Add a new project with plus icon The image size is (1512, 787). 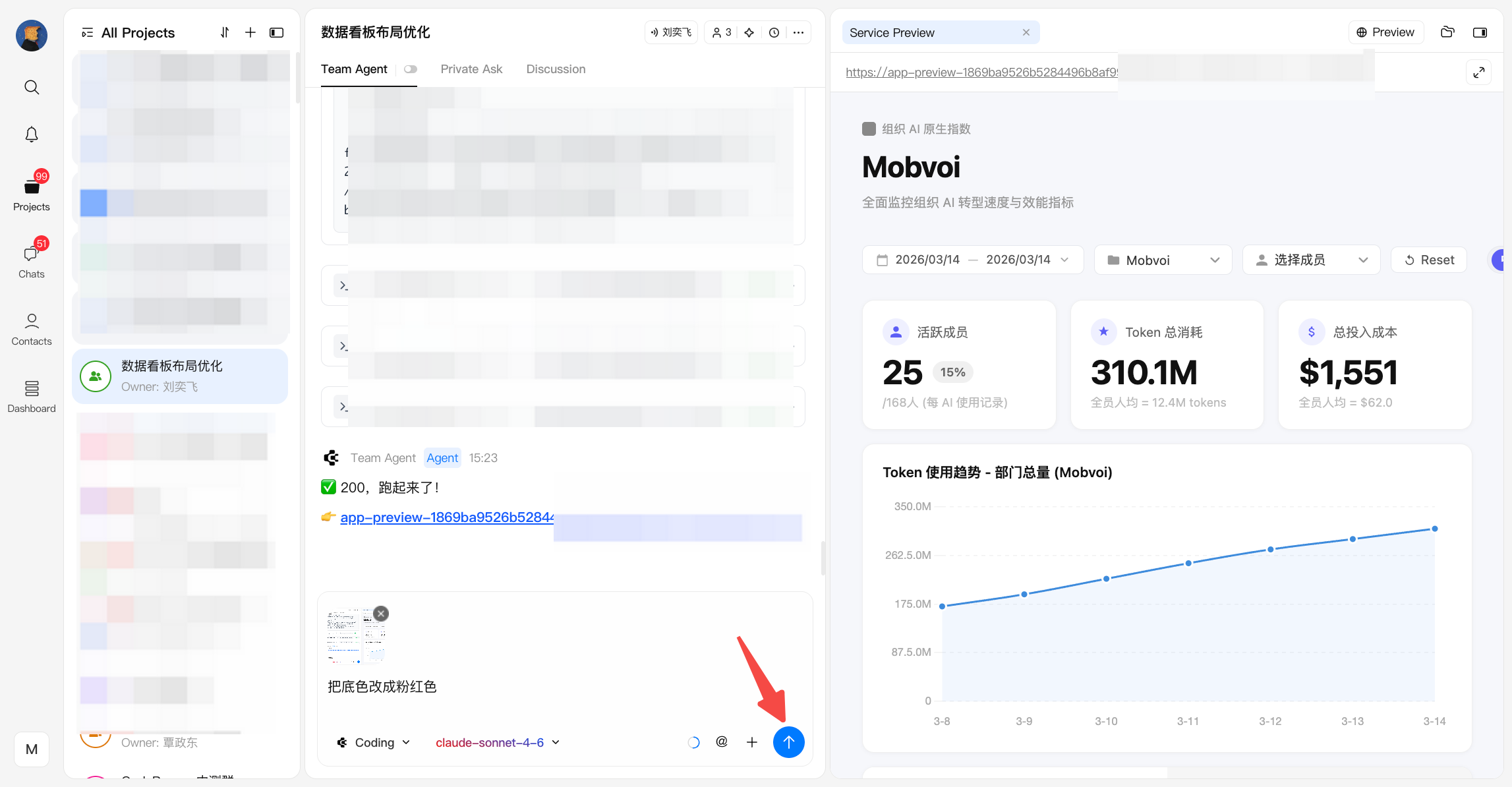250,32
